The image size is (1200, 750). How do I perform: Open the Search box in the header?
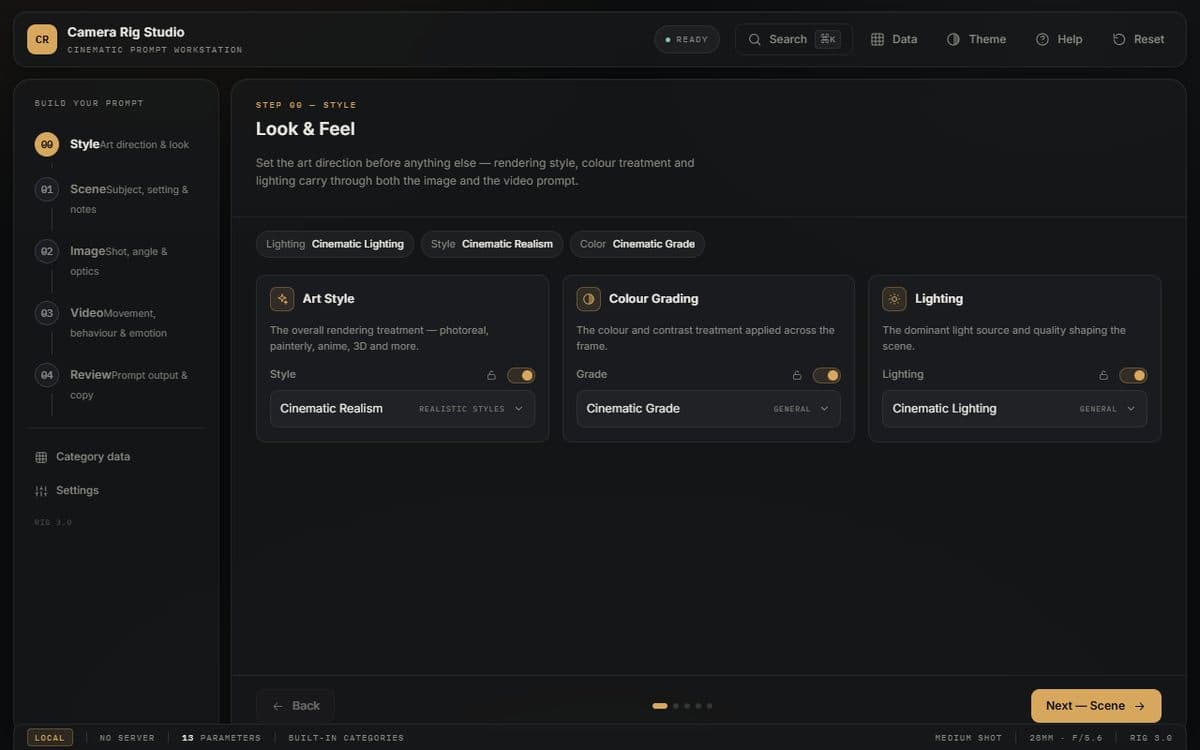click(794, 39)
